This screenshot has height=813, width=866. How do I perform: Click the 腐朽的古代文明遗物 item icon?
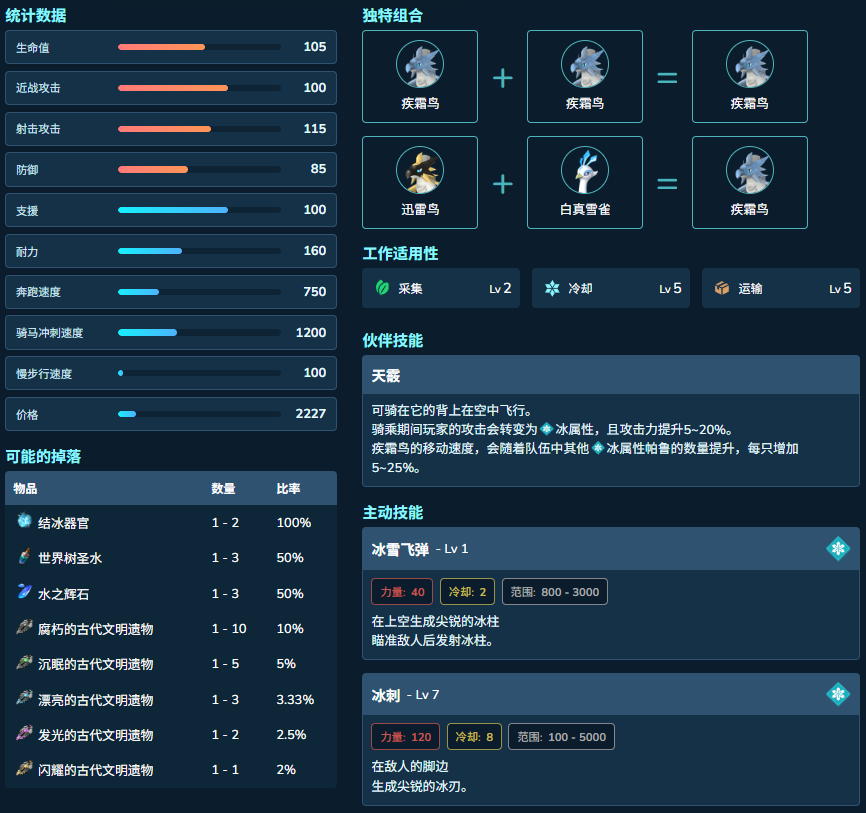(24, 627)
